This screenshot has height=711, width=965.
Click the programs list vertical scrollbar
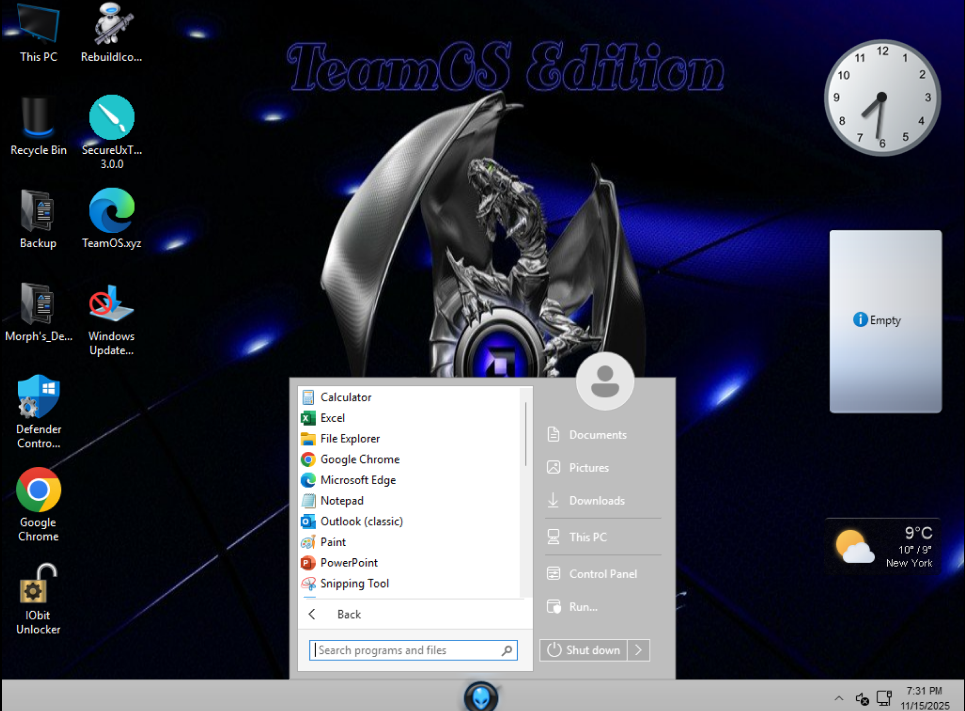(525, 435)
